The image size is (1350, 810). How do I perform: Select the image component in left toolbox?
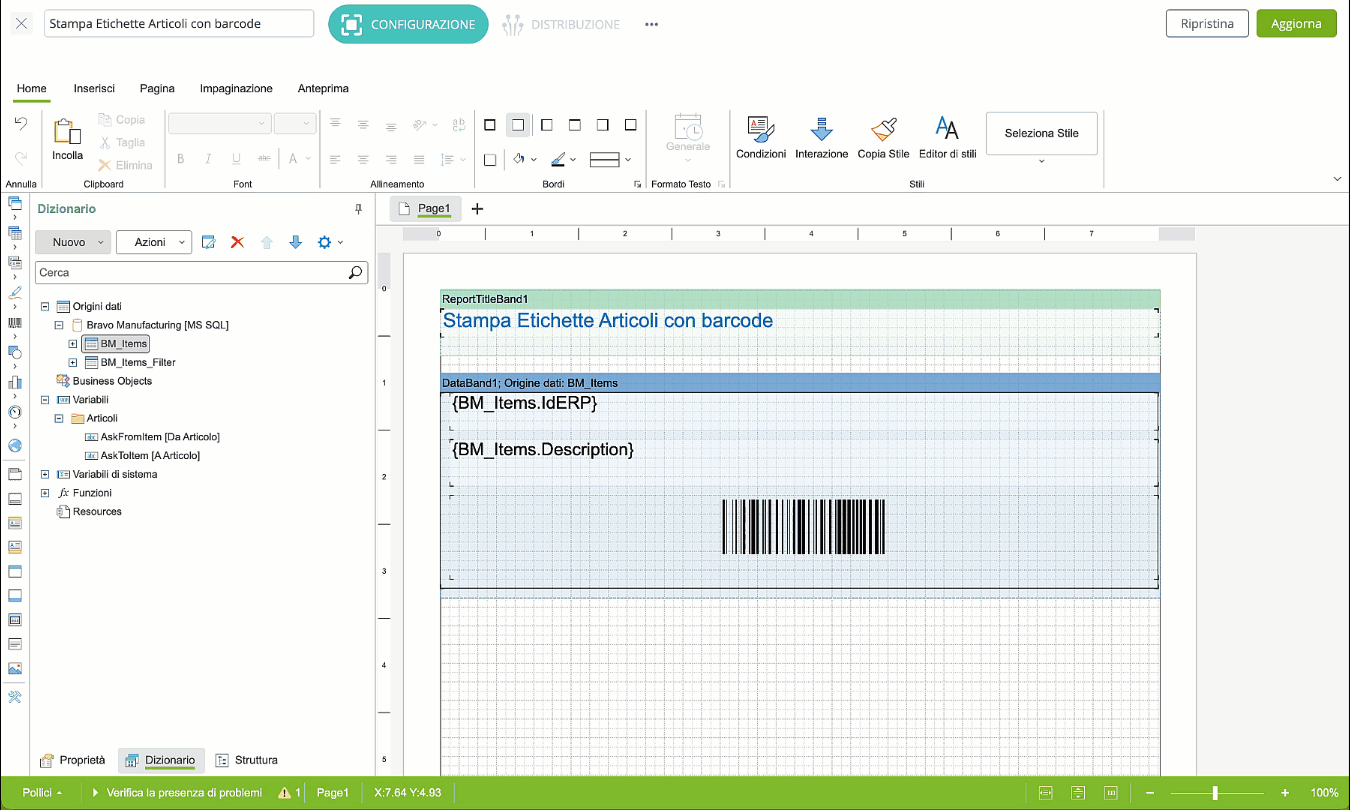click(x=15, y=668)
